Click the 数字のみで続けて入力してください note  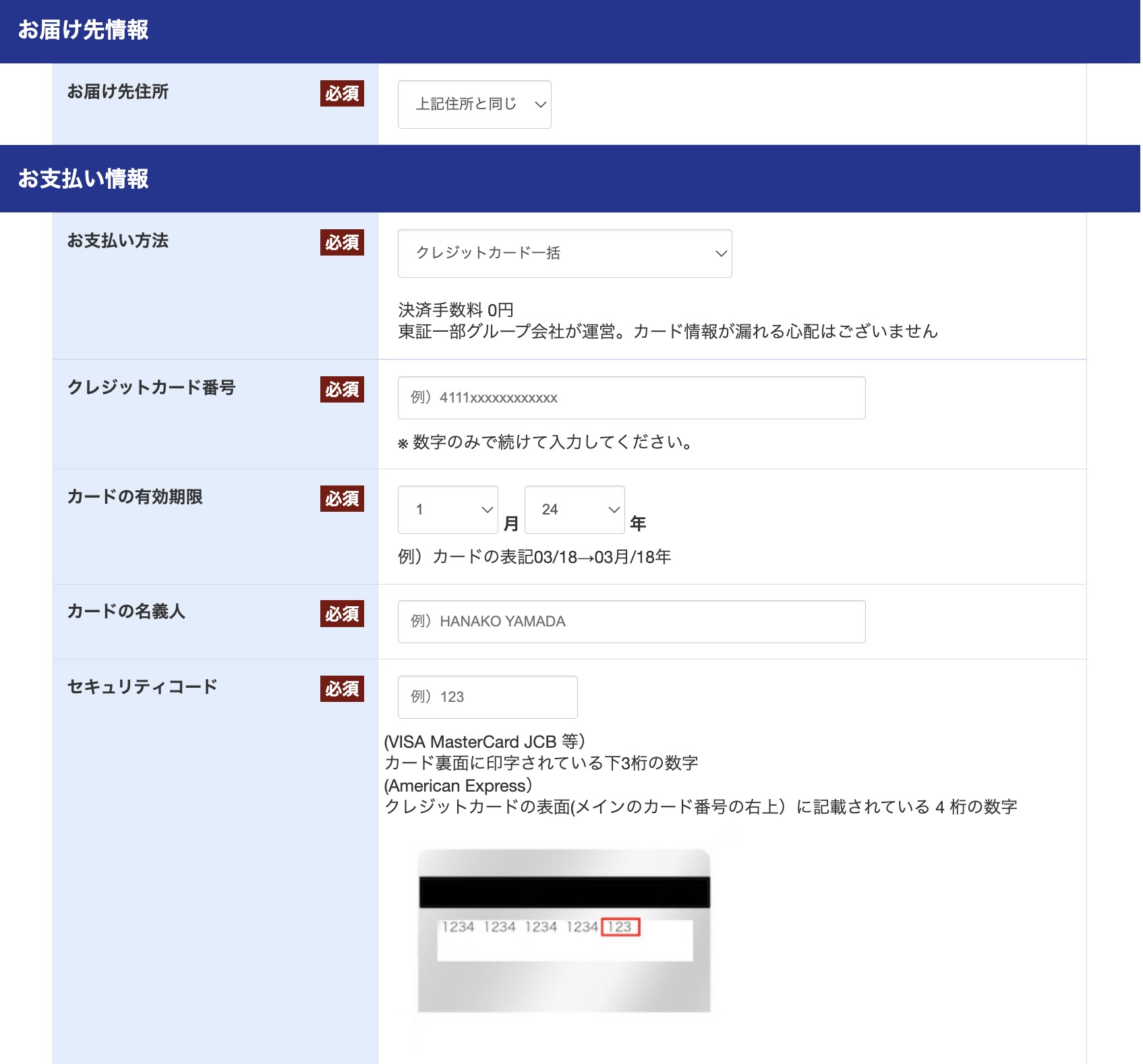[x=545, y=442]
